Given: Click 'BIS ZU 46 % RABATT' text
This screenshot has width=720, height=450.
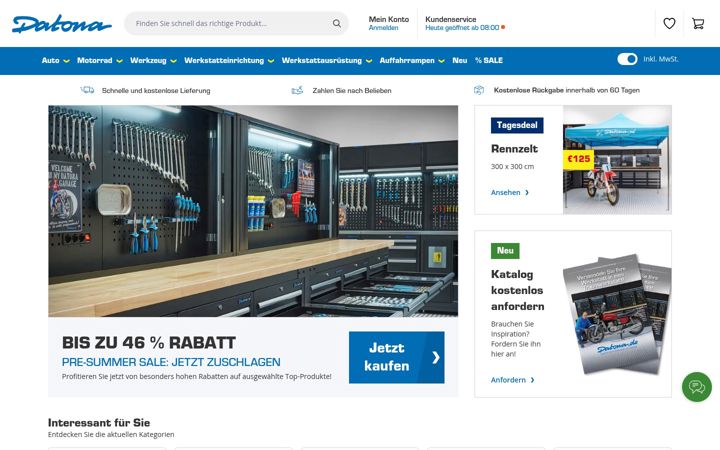Looking at the screenshot, I should tap(149, 343).
